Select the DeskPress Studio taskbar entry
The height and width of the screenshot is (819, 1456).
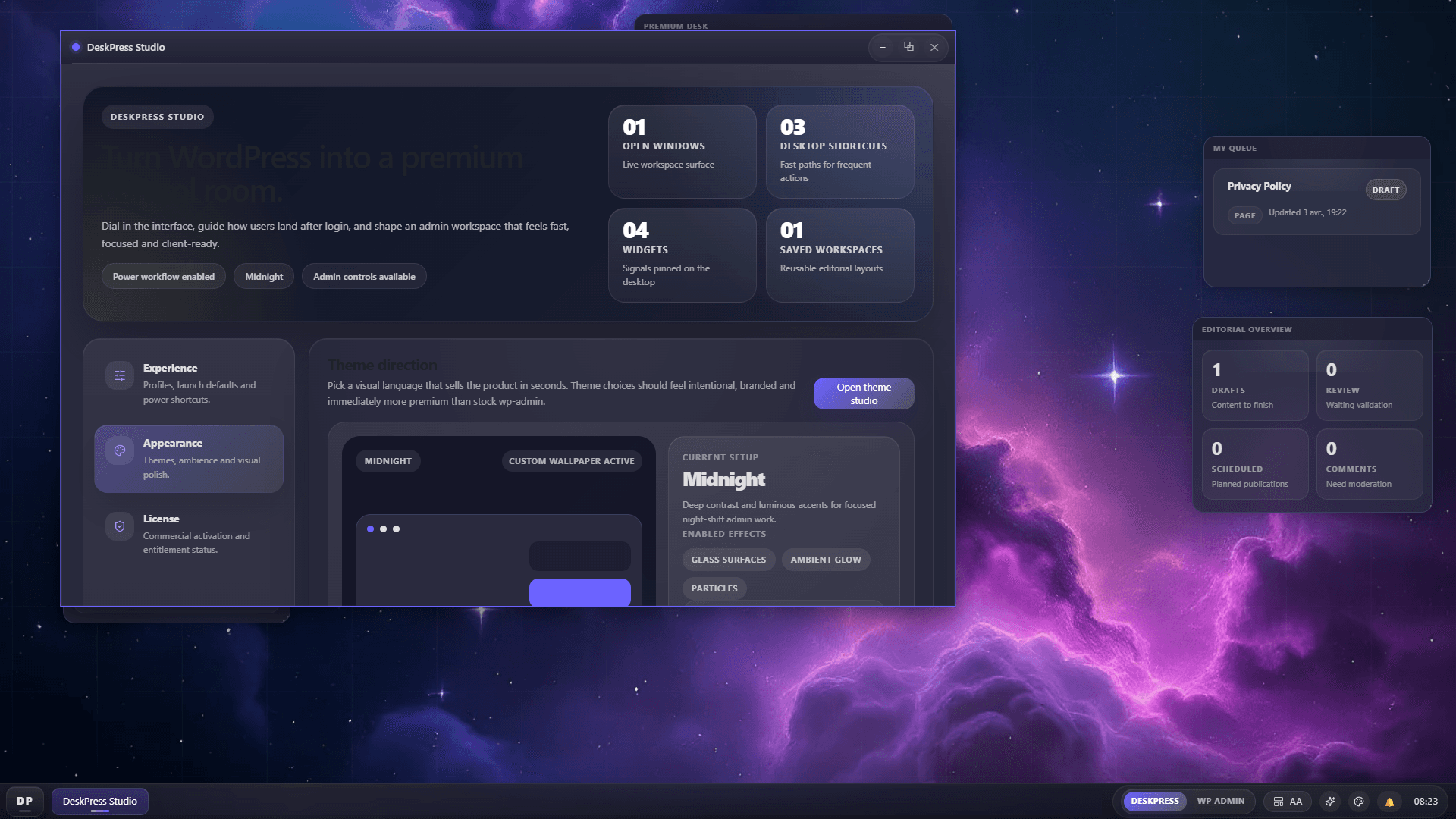[99, 801]
